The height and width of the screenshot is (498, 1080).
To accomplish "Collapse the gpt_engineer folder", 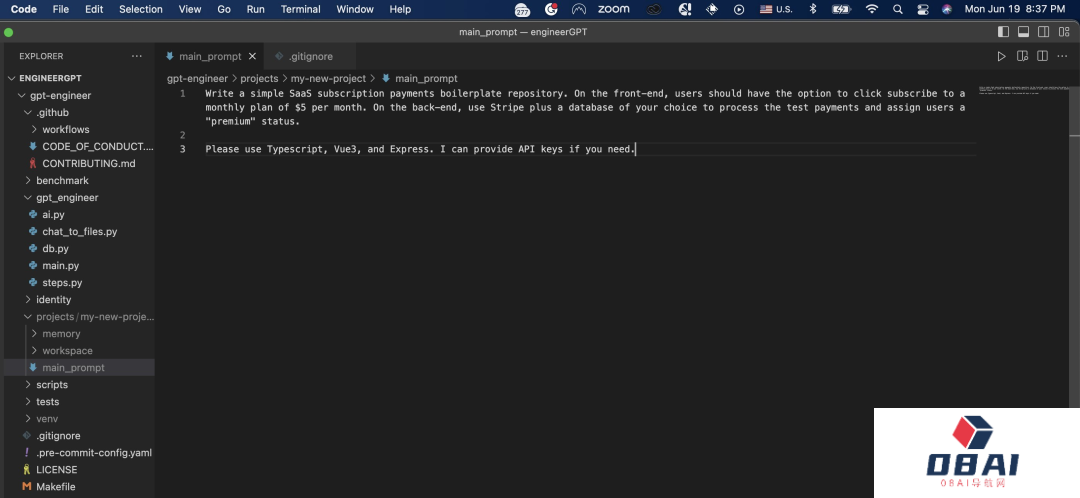I will [x=67, y=198].
